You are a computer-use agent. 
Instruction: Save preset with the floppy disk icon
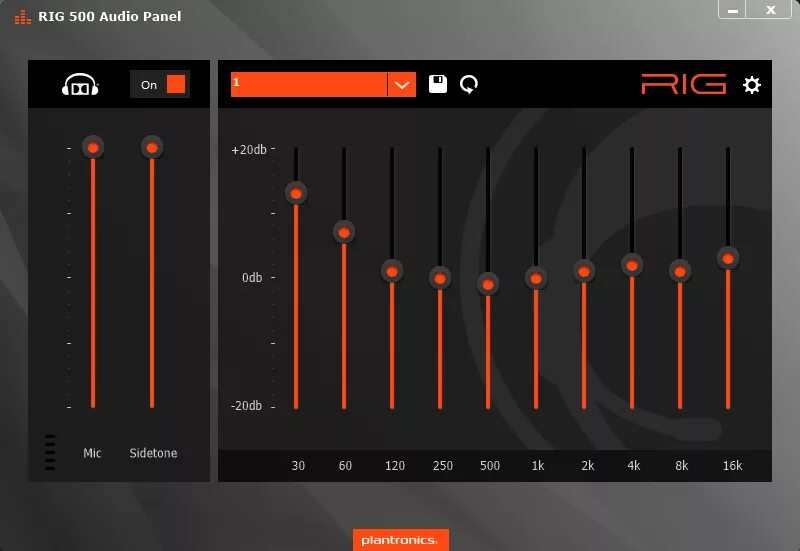click(x=438, y=84)
